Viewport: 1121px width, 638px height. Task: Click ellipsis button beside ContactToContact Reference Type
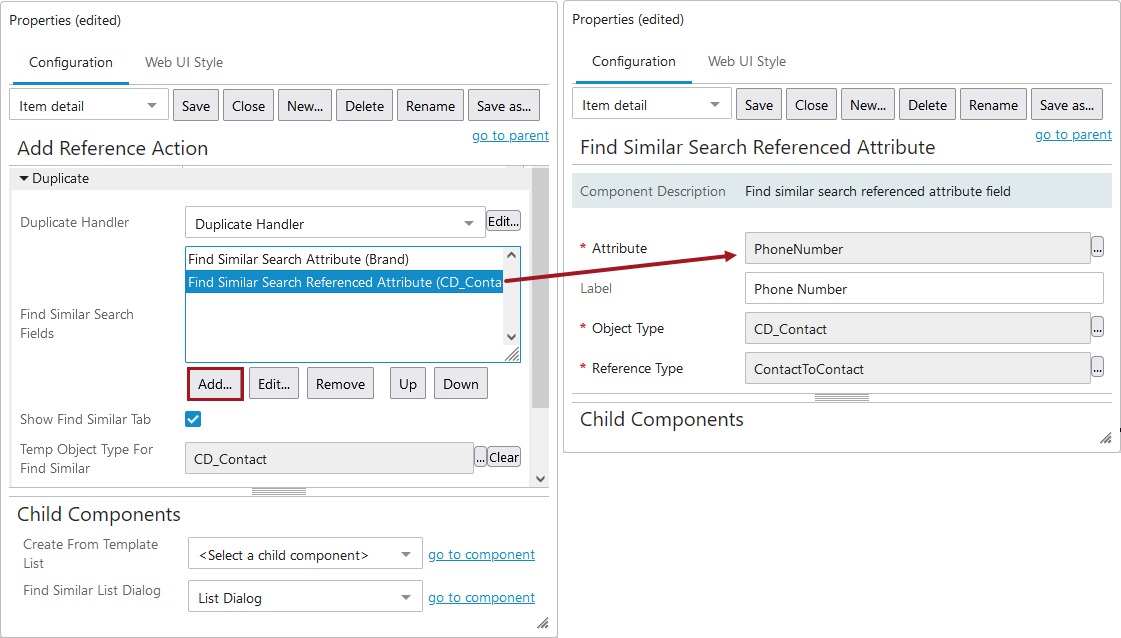pos(1097,367)
